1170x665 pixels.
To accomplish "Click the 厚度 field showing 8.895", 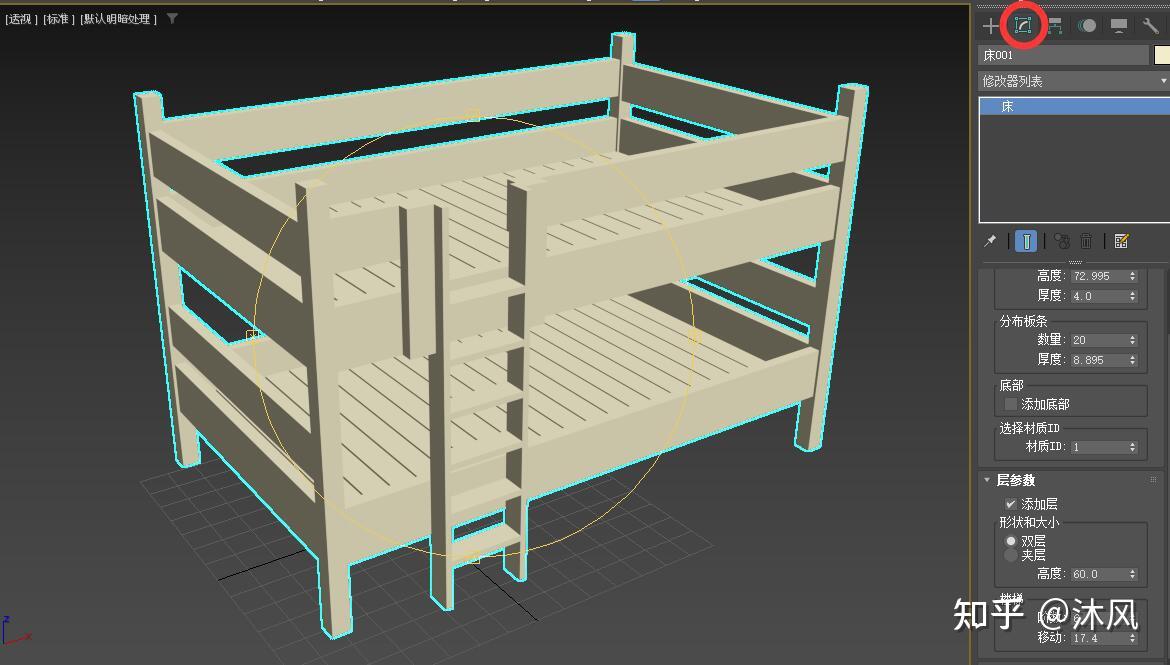I will click(1098, 360).
